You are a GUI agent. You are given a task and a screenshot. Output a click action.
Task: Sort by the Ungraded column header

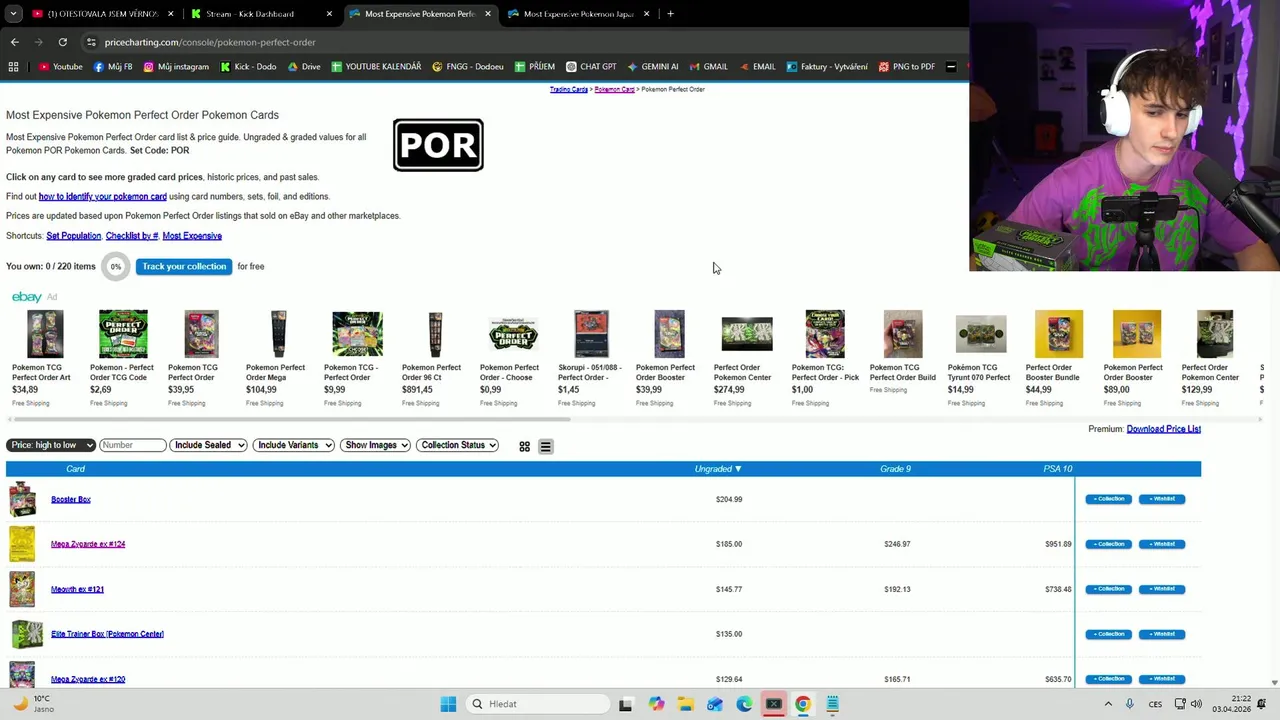[718, 469]
